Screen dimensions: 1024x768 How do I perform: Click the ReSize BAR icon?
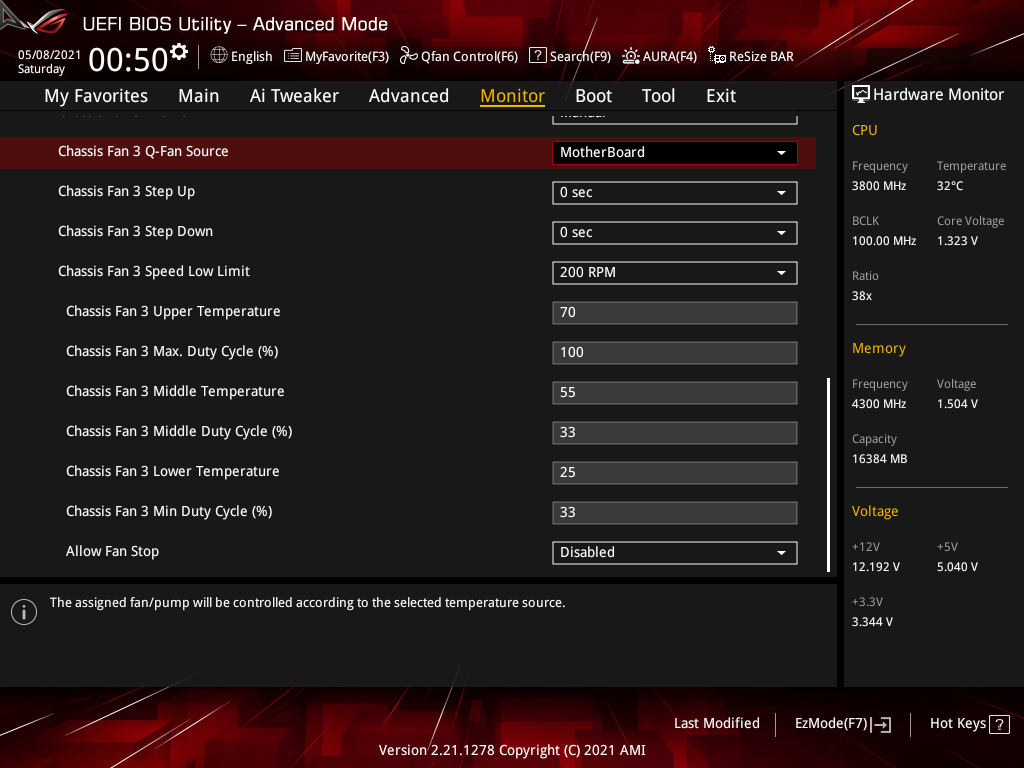717,56
